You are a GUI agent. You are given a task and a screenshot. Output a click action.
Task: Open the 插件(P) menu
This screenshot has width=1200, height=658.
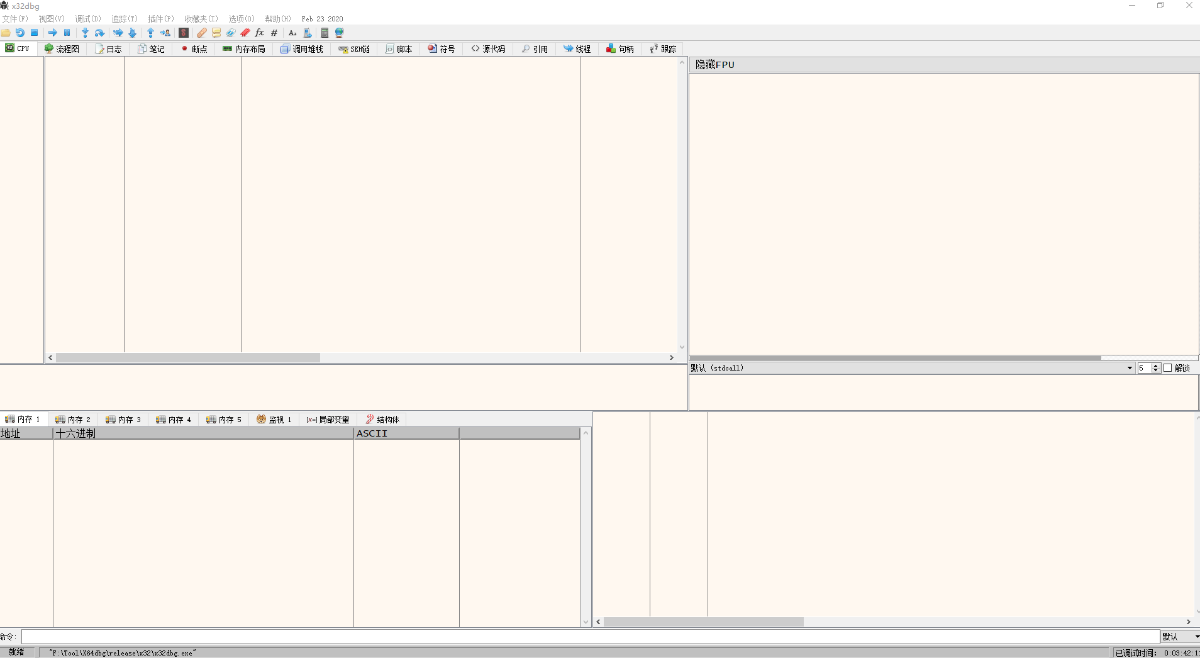(x=161, y=19)
